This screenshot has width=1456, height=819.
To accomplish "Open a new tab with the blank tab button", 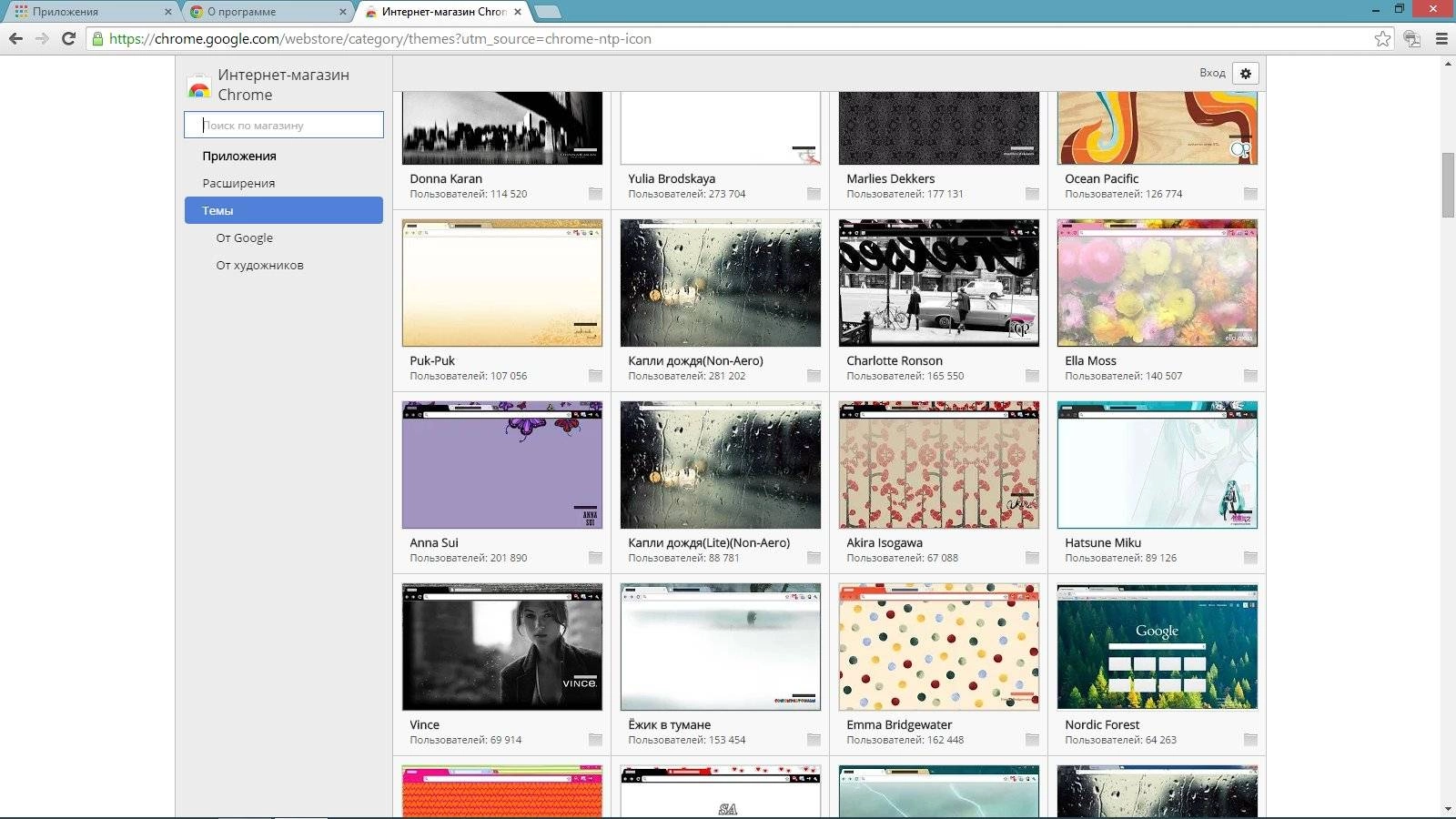I will pyautogui.click(x=547, y=12).
